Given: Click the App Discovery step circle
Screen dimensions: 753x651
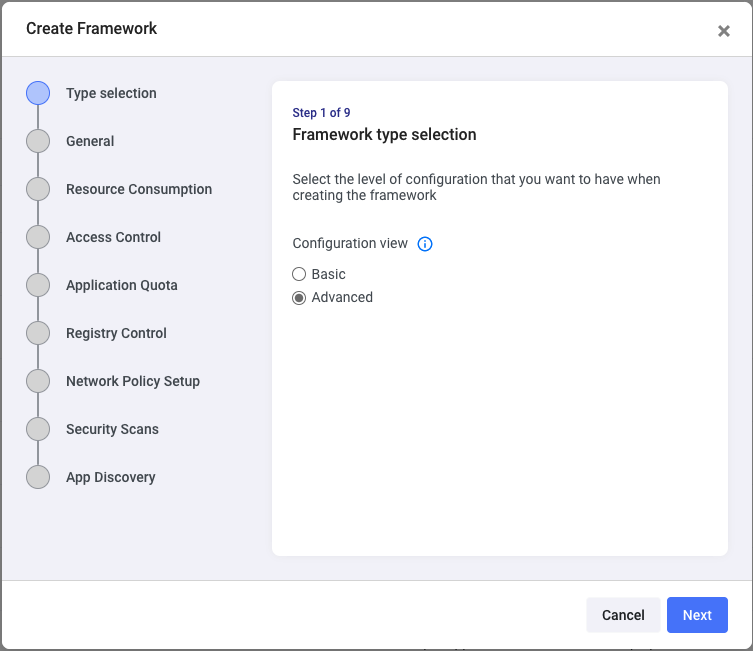Looking at the screenshot, I should (x=38, y=477).
